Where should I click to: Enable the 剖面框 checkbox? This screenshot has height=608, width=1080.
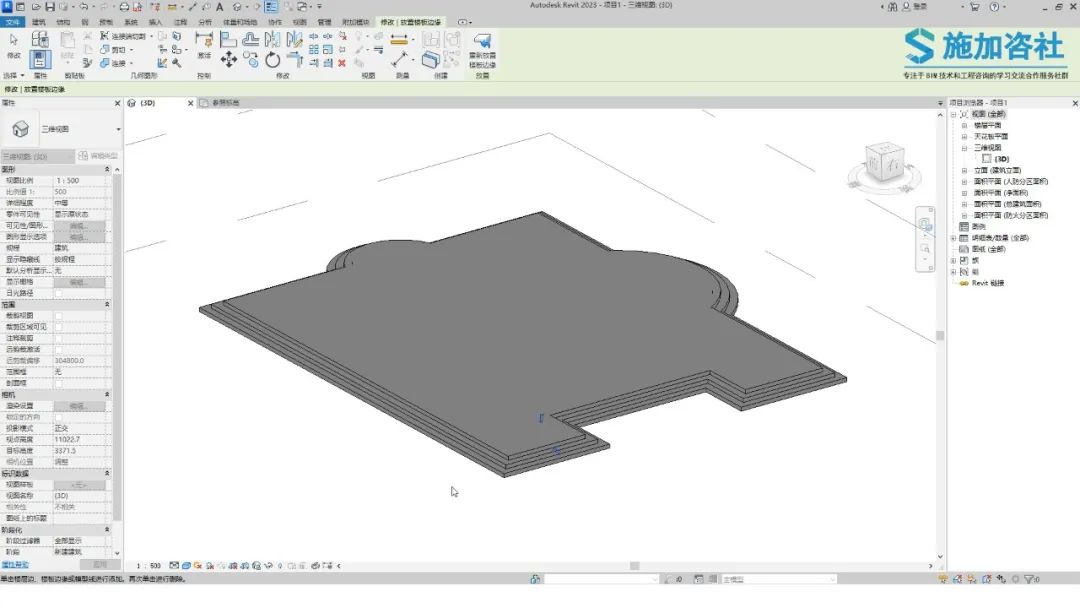tap(59, 384)
